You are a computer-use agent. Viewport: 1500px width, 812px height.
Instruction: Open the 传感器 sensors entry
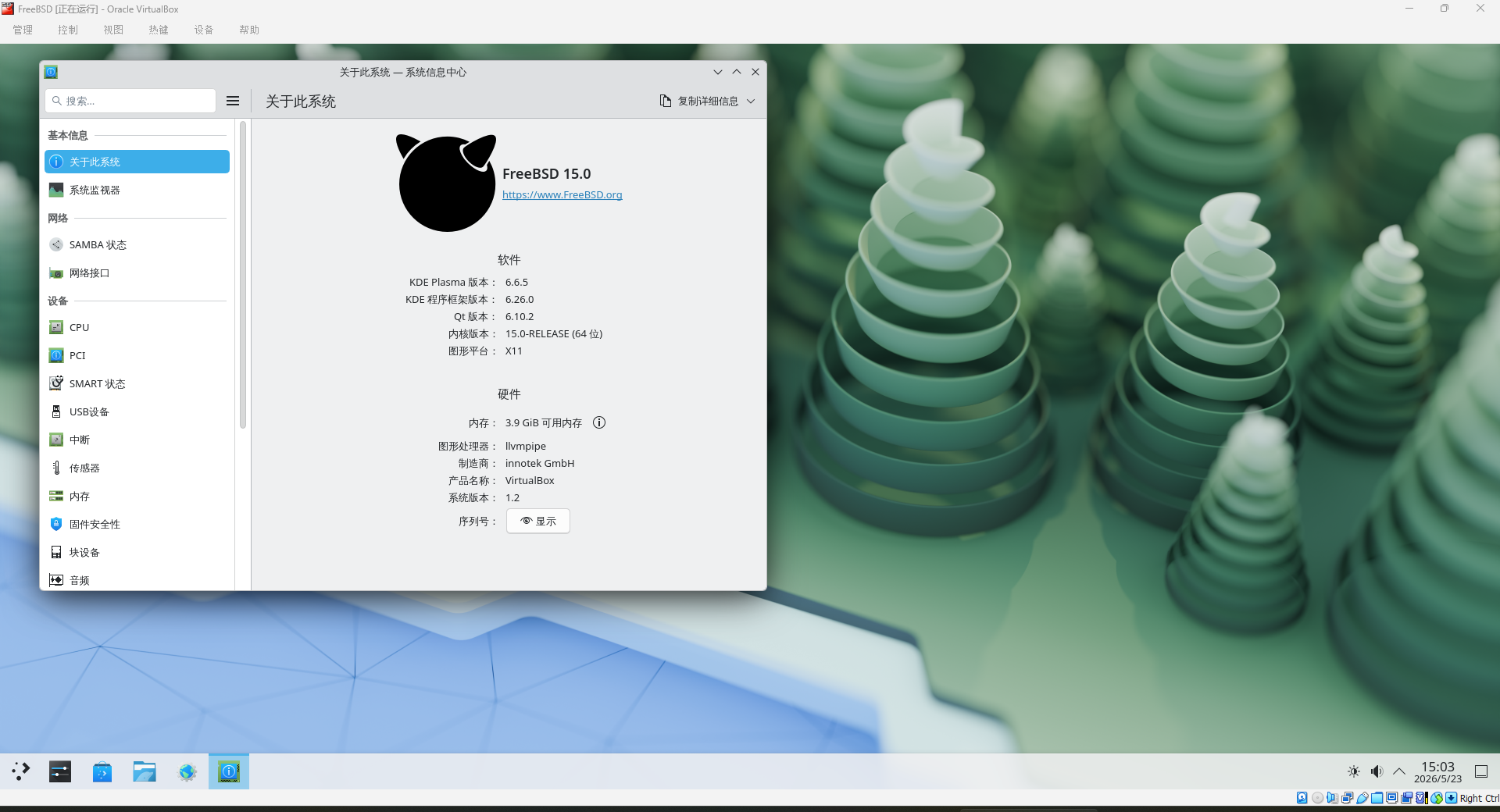pyautogui.click(x=137, y=468)
